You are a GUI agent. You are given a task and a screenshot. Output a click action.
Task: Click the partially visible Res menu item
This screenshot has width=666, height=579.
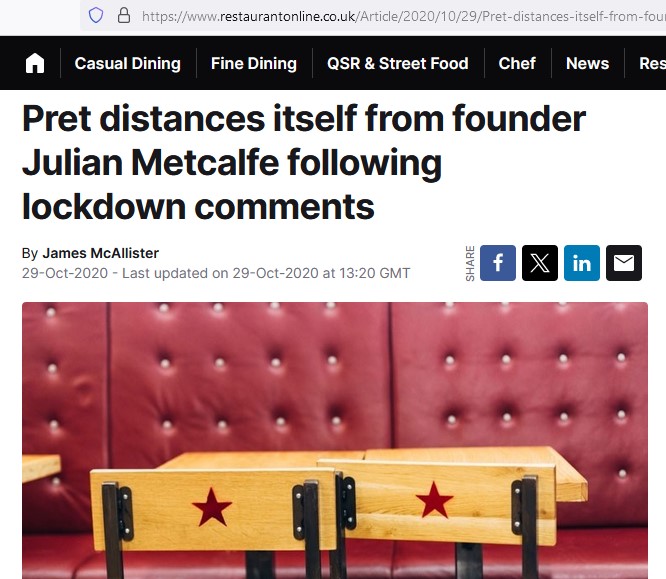[x=652, y=63]
